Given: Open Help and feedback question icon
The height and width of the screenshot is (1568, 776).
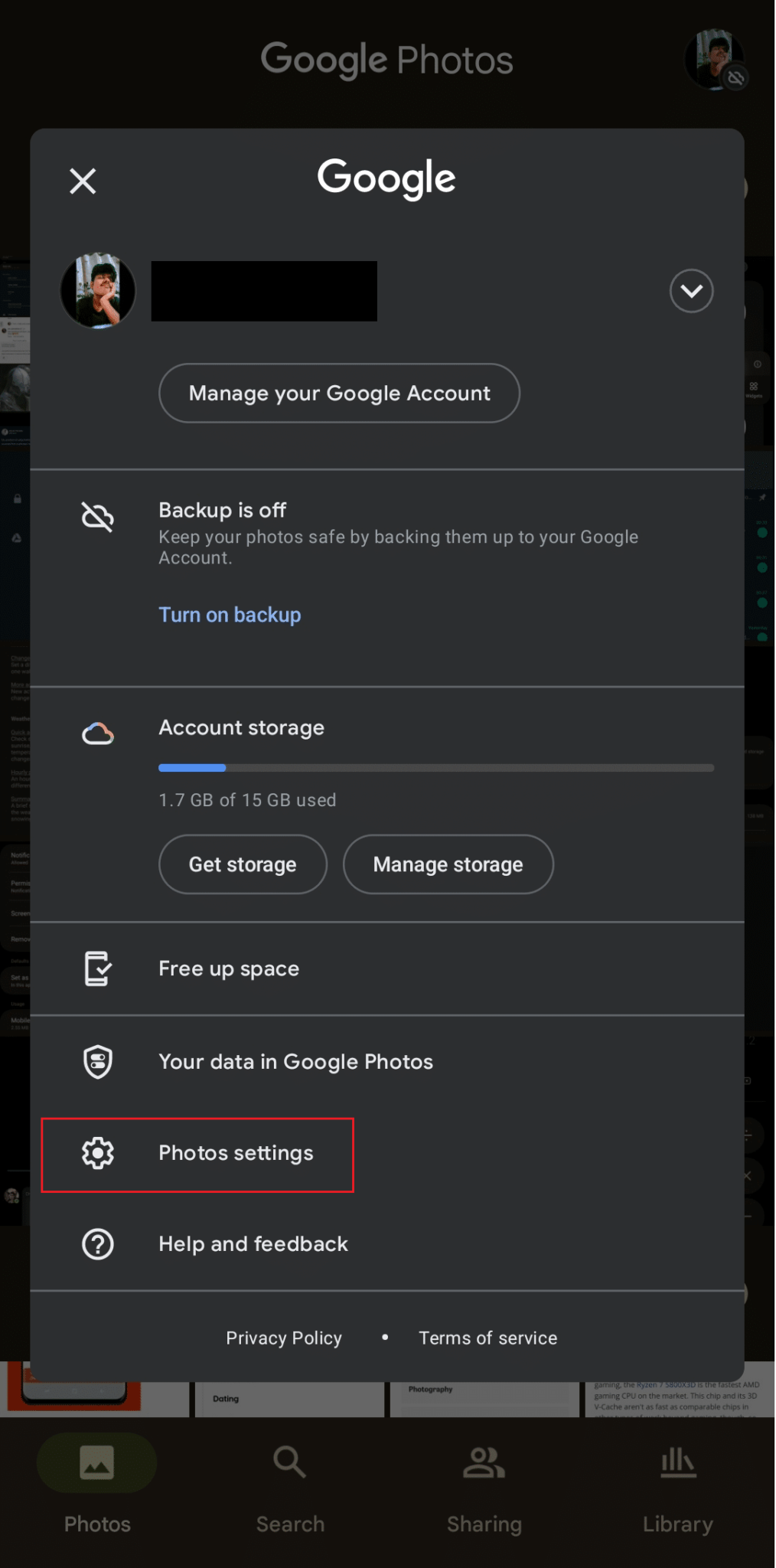Looking at the screenshot, I should (x=98, y=1244).
